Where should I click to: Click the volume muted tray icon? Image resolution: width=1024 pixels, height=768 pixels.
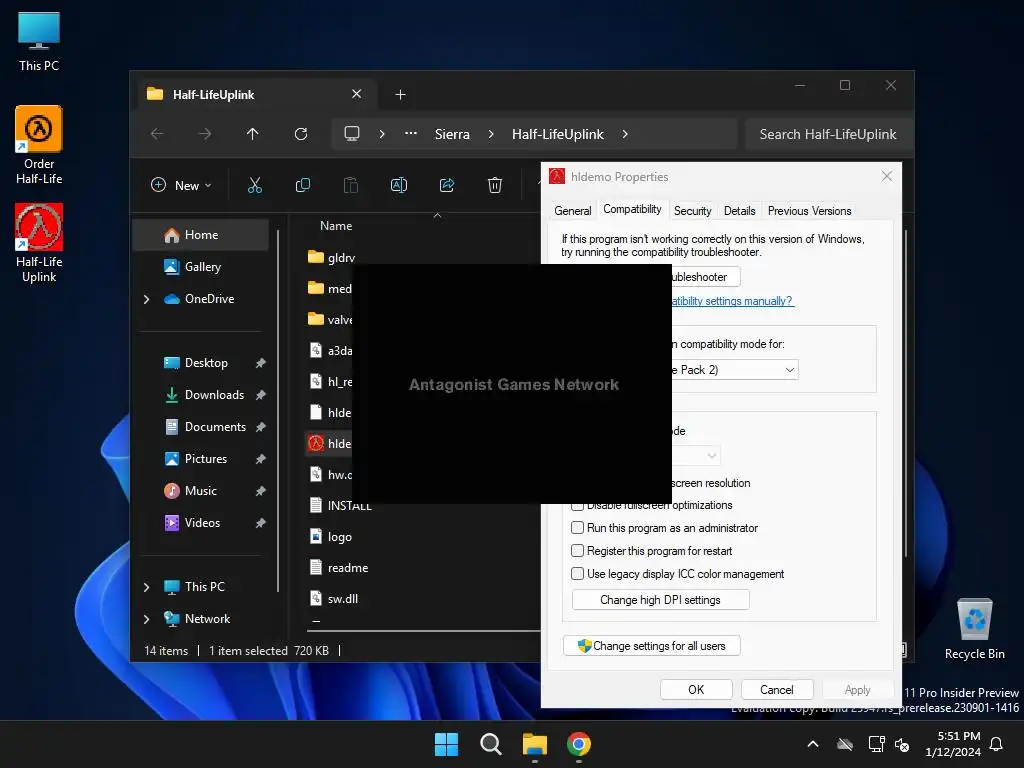pos(903,744)
